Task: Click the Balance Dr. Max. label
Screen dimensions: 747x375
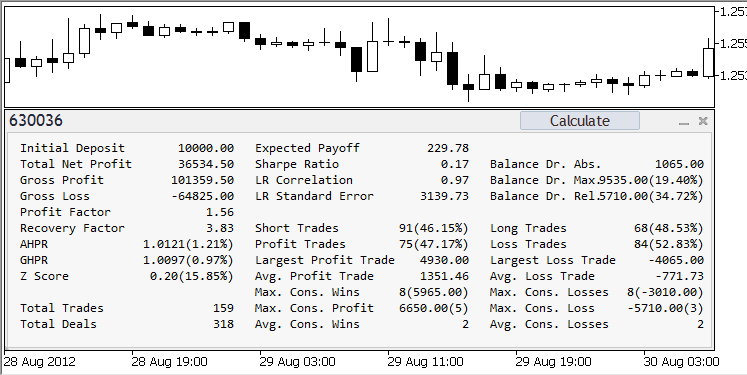Action: pos(544,180)
